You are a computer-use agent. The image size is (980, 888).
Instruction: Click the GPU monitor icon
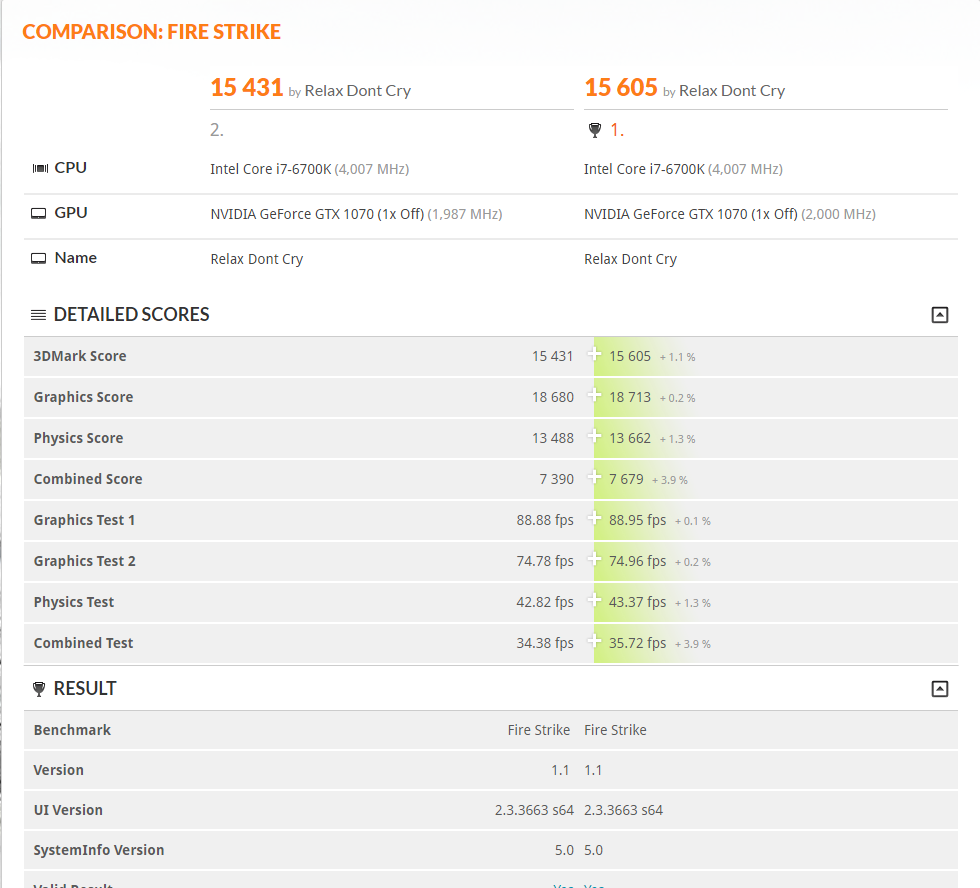pyautogui.click(x=39, y=214)
